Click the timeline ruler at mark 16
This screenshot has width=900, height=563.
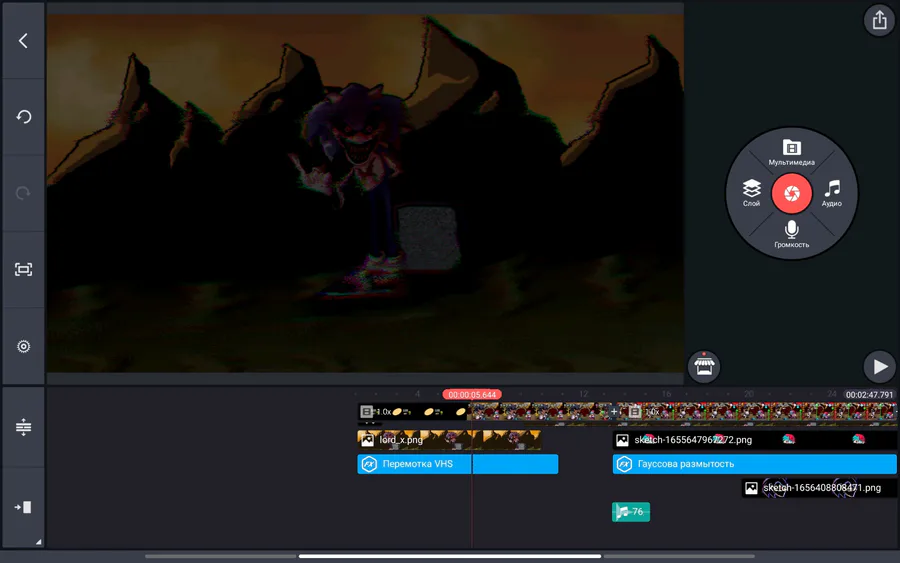666,394
